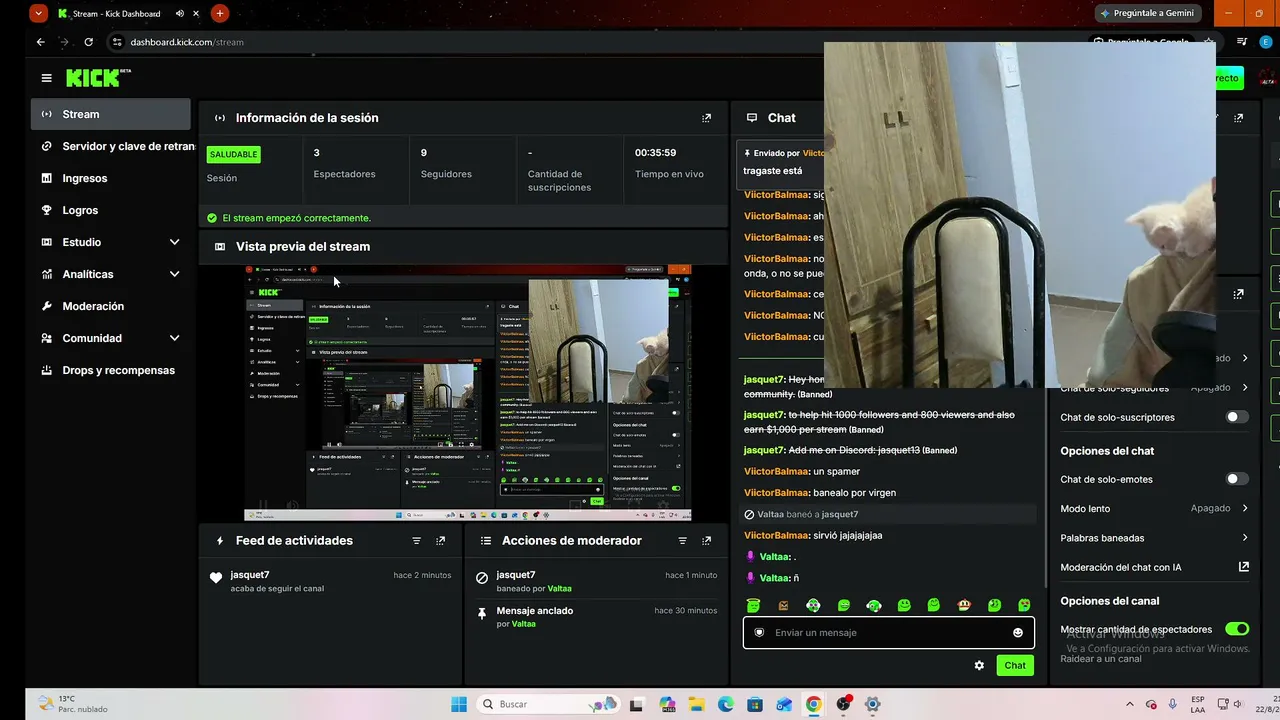Toggle Chat de solo-emotes switch
This screenshot has height=720, width=1280.
(x=1237, y=479)
